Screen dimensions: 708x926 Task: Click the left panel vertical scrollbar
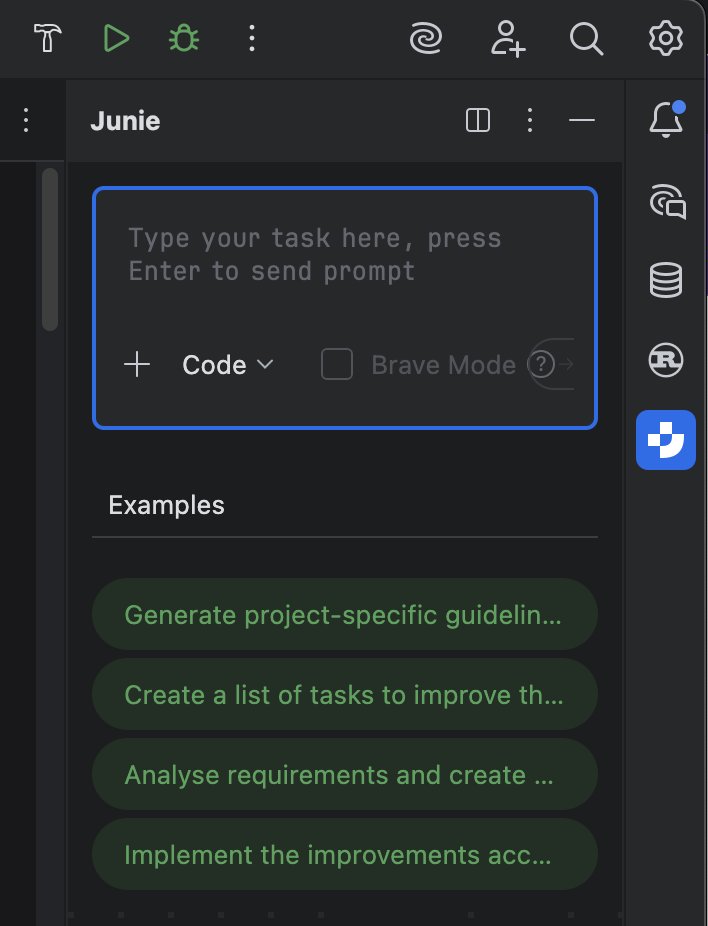tap(50, 249)
